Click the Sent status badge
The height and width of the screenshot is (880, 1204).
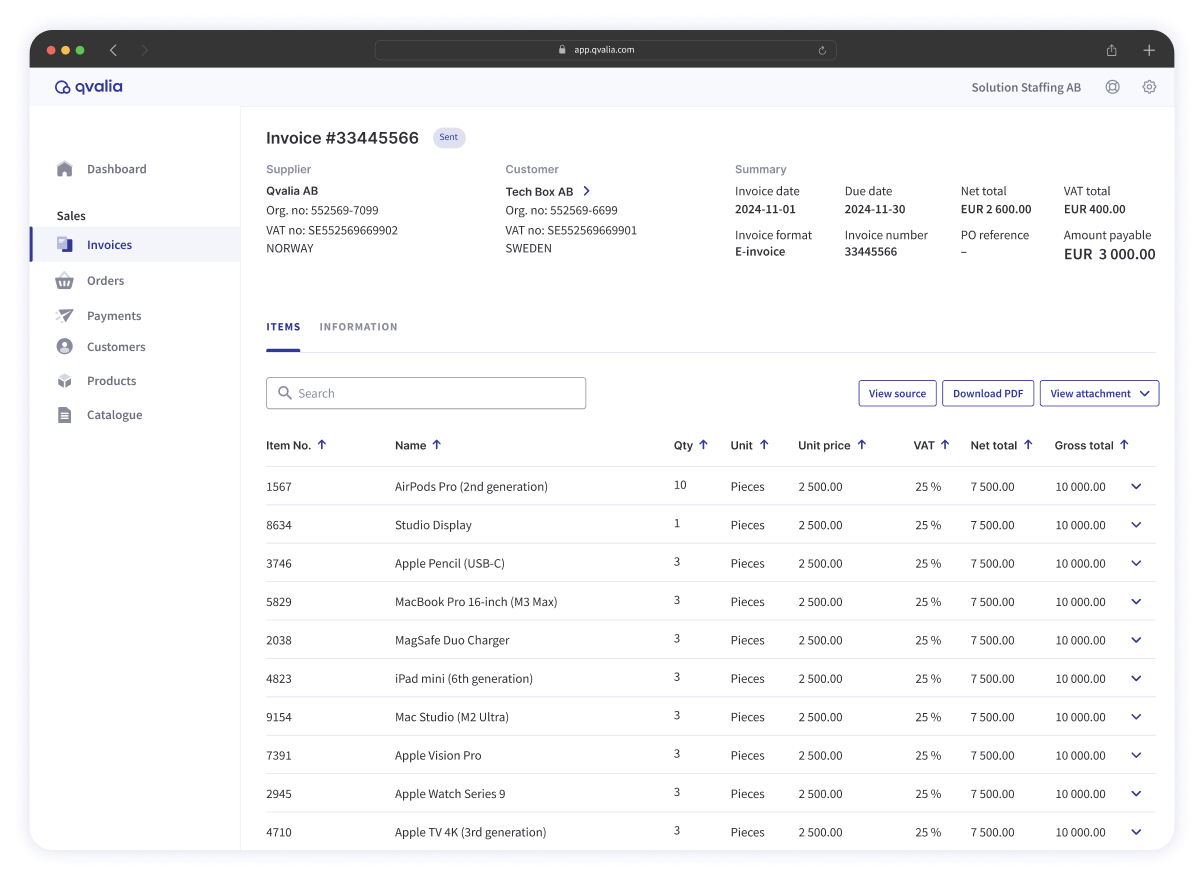tap(449, 137)
